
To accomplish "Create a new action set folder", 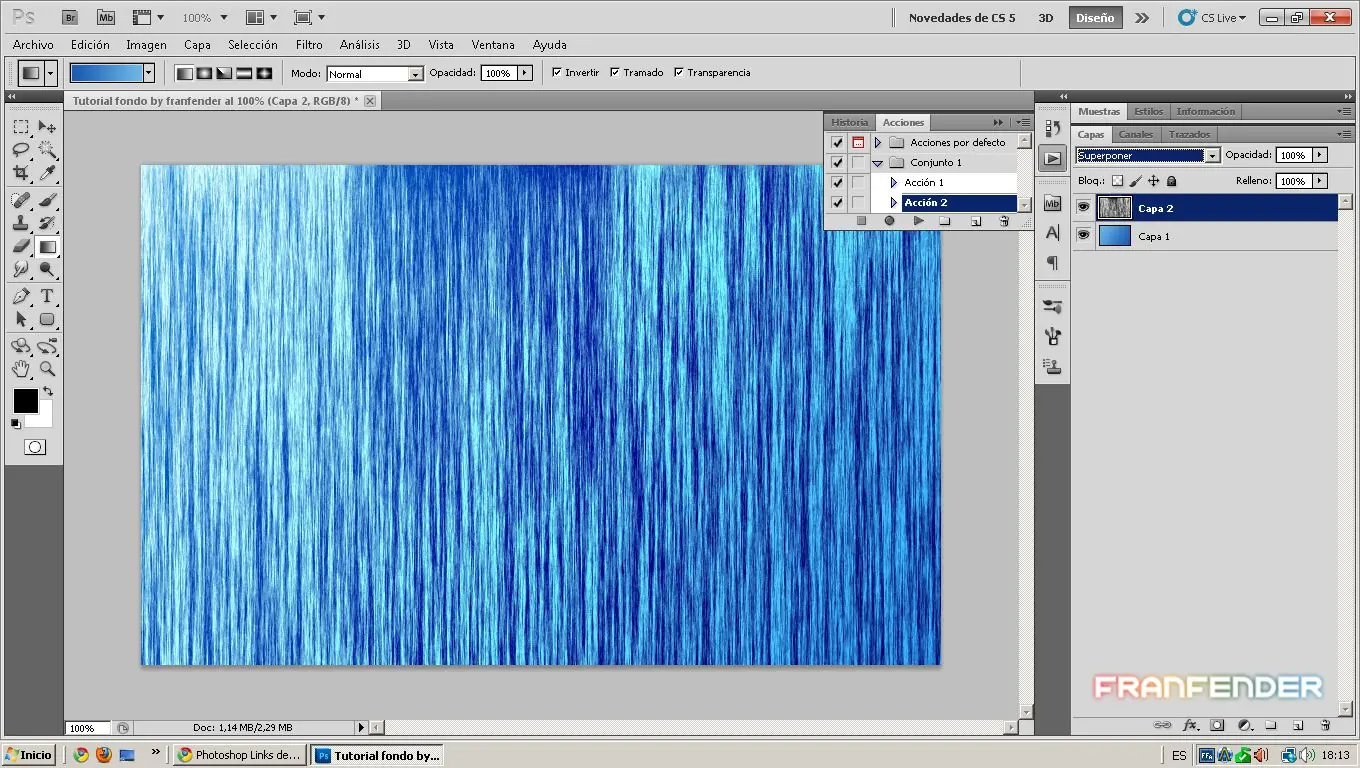I will coord(945,221).
